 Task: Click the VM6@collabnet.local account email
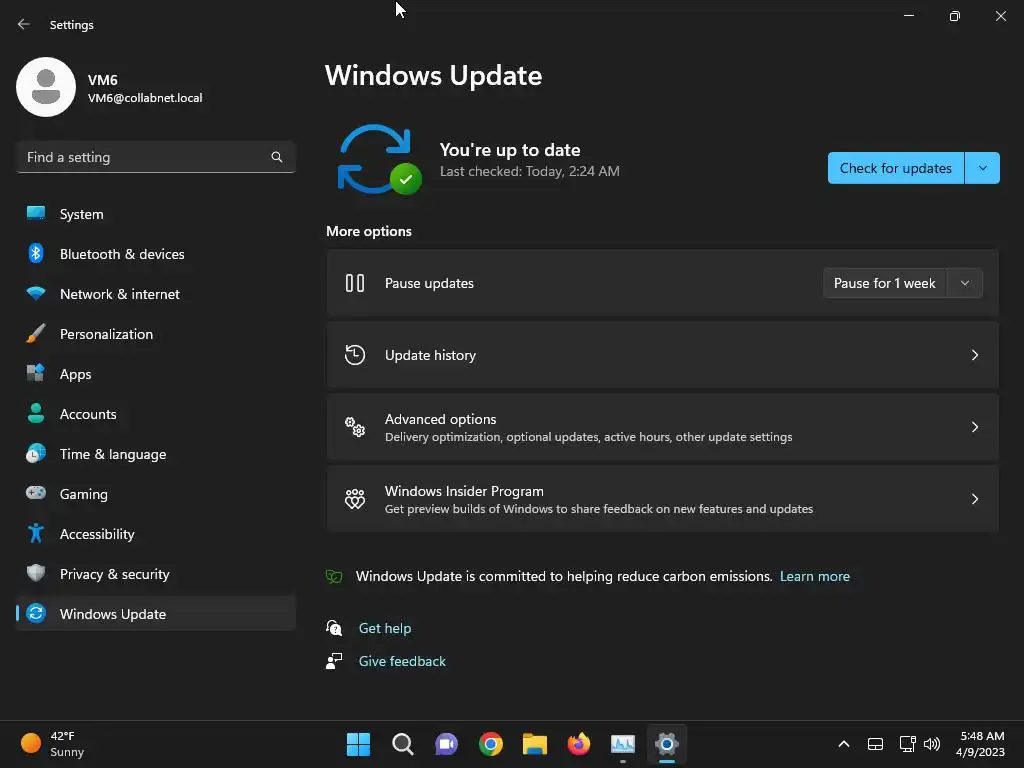point(145,98)
